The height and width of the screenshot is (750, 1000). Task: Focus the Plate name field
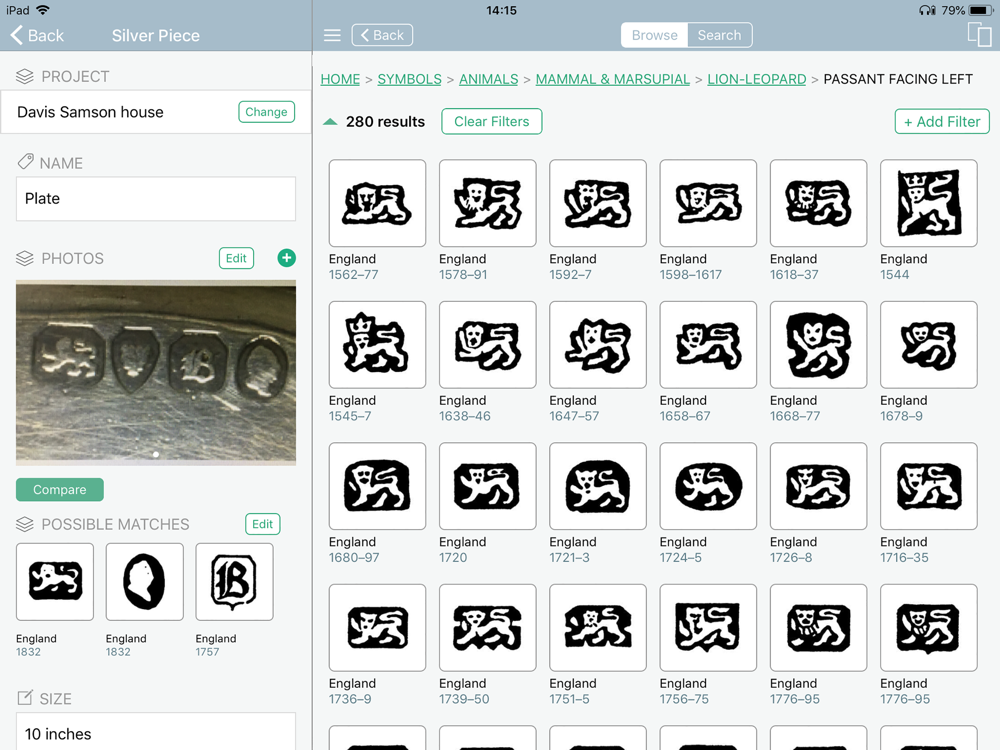click(156, 198)
